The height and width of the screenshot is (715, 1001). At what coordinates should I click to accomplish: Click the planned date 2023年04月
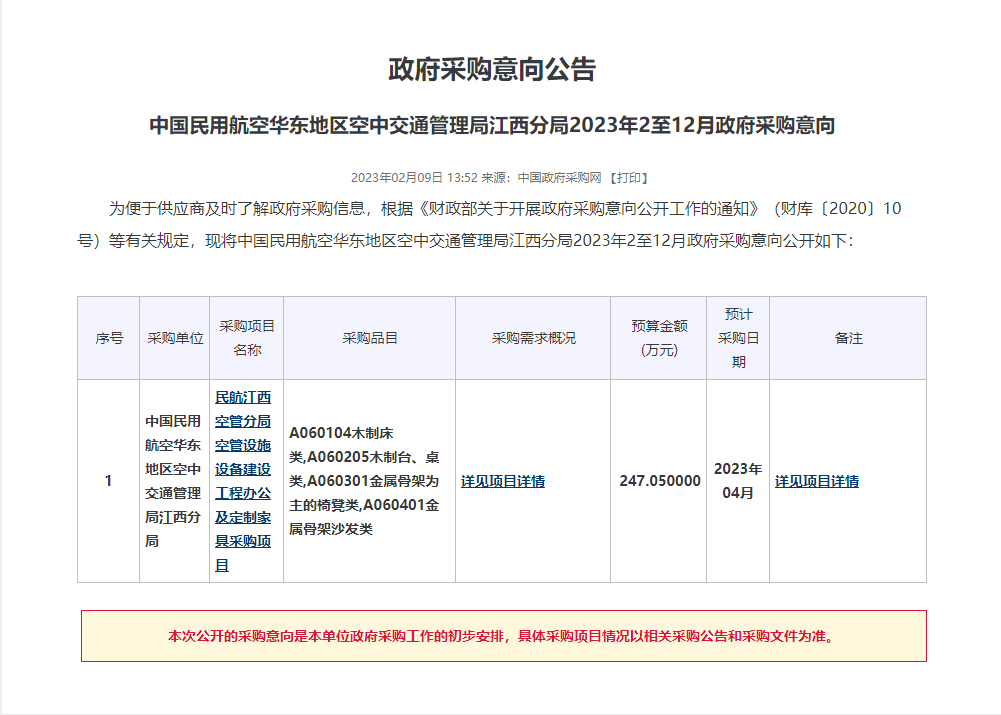coord(738,481)
